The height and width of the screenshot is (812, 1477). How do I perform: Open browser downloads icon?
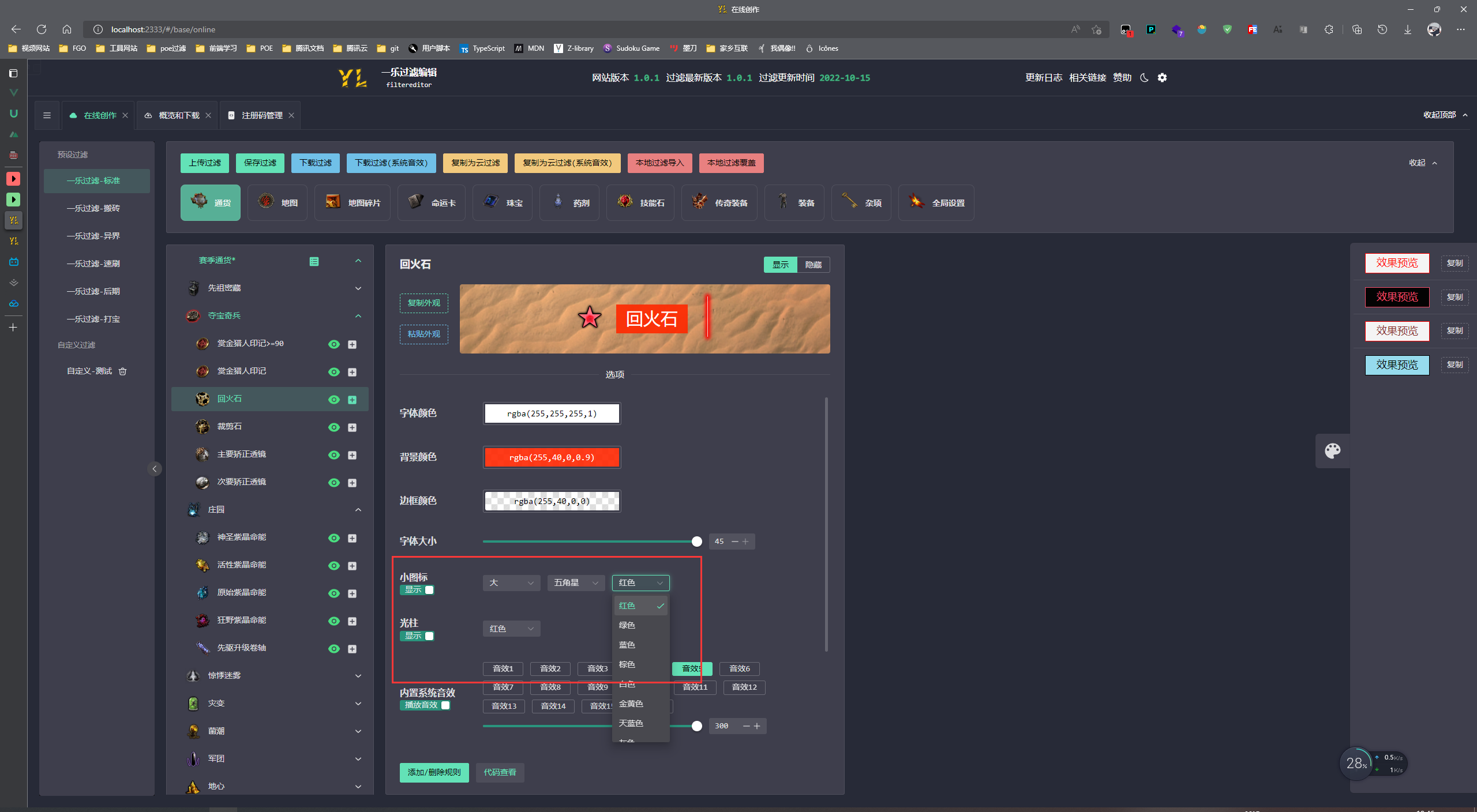tap(1408, 29)
